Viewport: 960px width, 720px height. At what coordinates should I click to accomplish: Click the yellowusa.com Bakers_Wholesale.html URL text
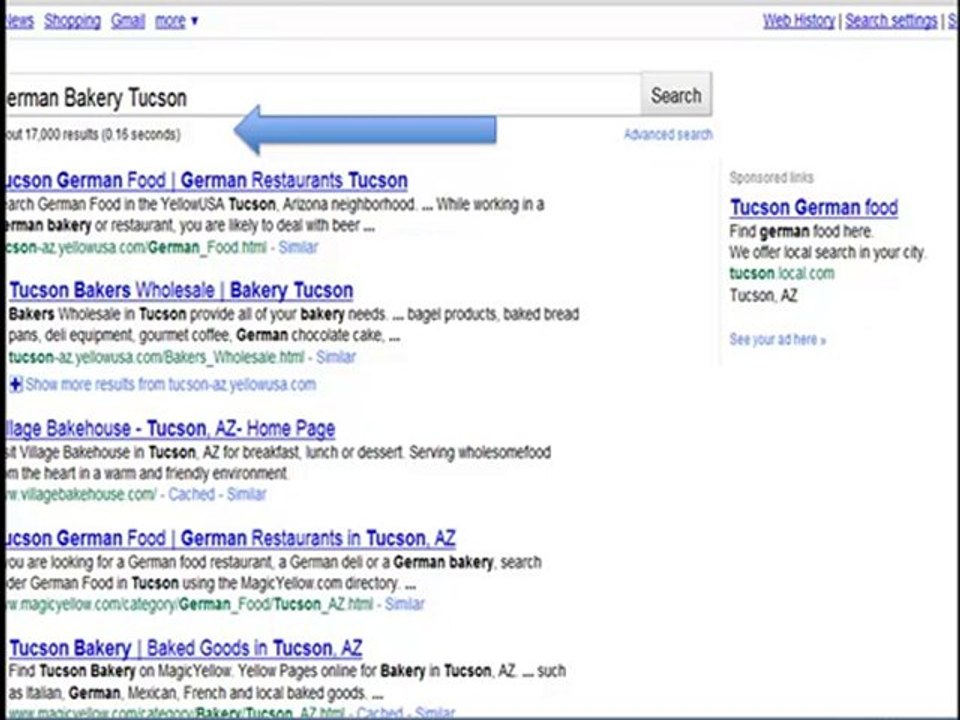[x=157, y=357]
